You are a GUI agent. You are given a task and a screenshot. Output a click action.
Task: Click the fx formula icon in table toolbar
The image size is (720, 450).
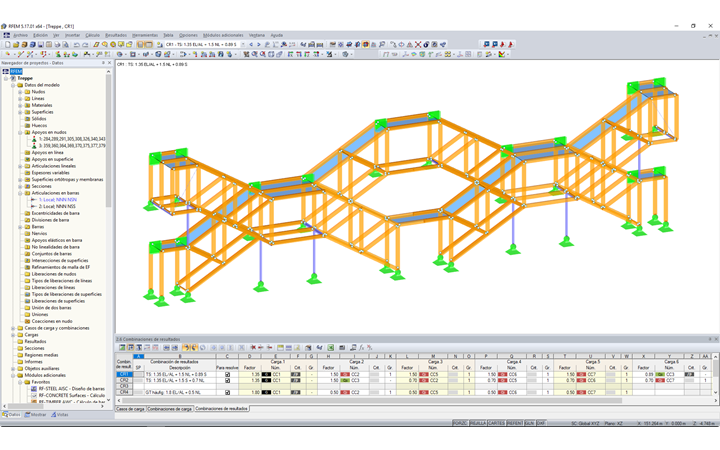361,348
